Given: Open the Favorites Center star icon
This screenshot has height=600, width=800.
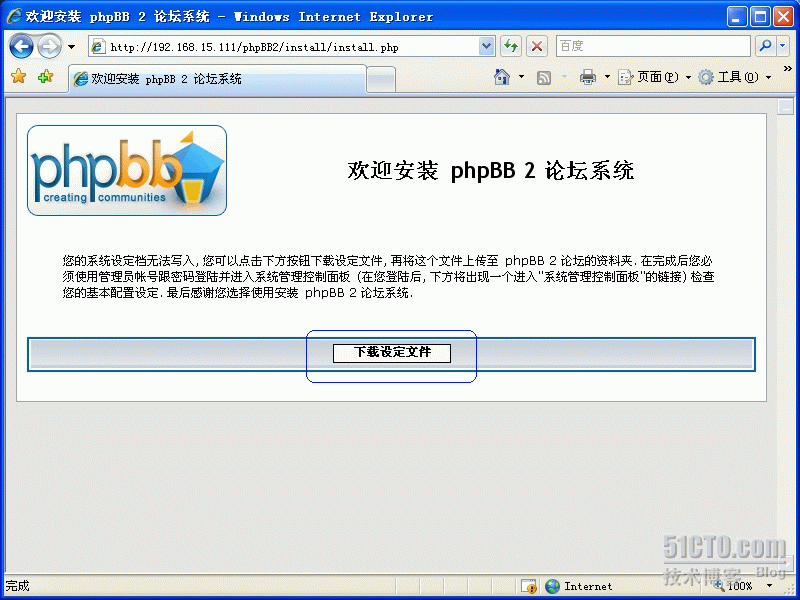Looking at the screenshot, I should 19,77.
